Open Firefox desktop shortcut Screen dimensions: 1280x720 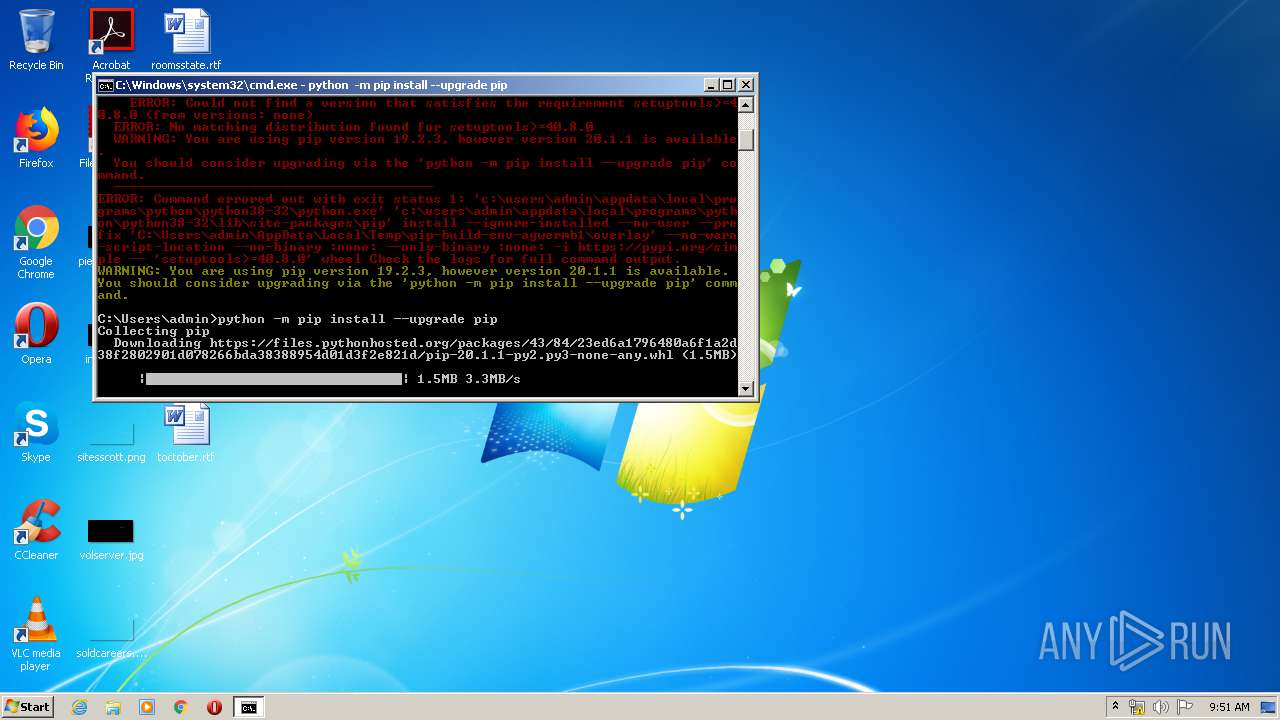point(36,138)
